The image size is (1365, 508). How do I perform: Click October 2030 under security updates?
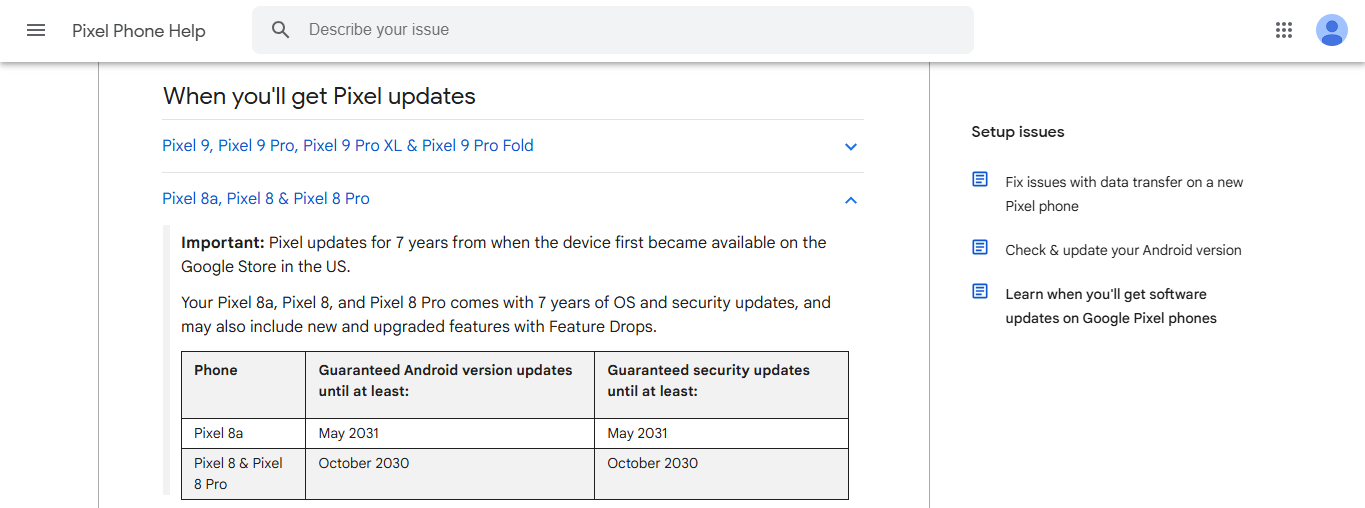tap(721, 474)
